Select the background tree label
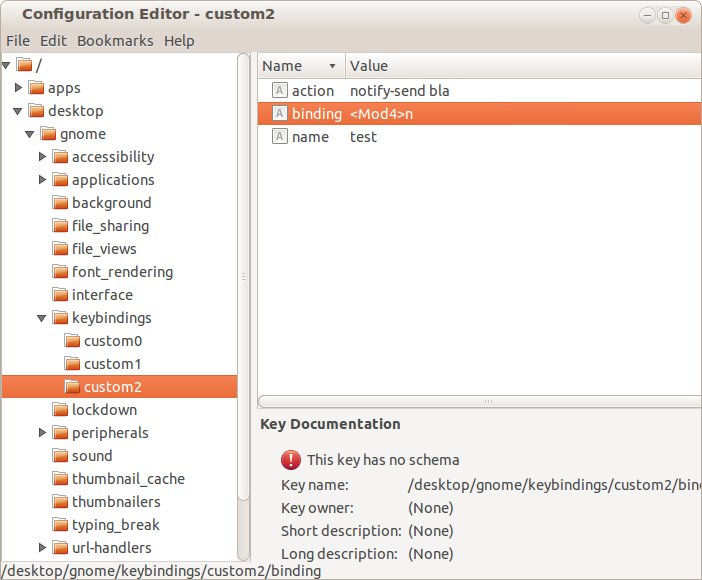This screenshot has width=702, height=580. pyautogui.click(x=111, y=203)
